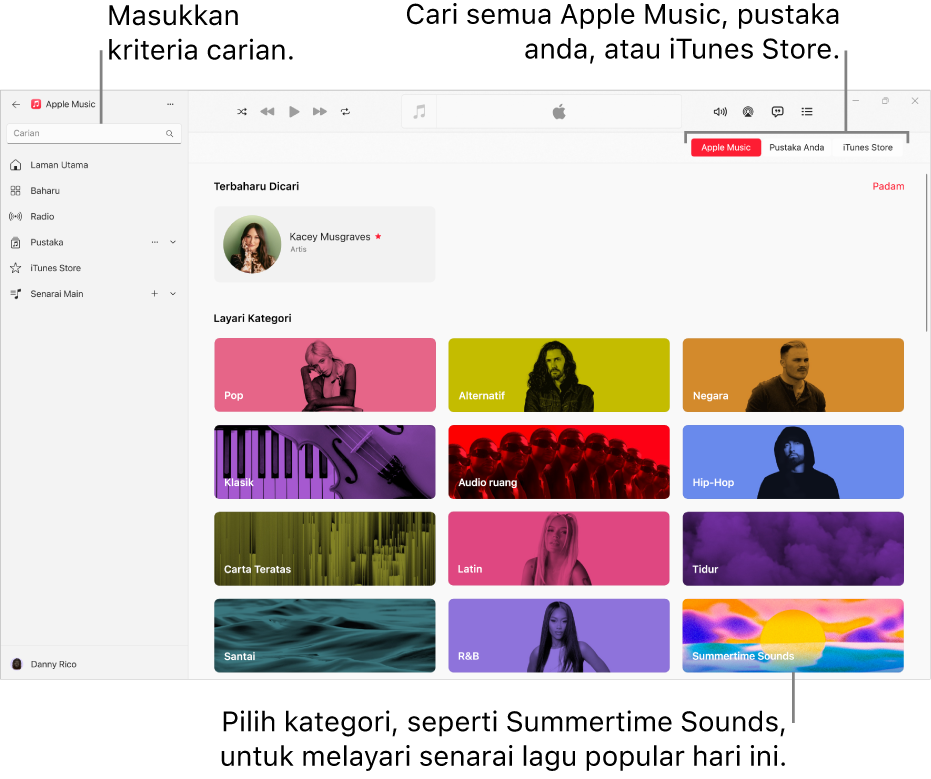Open Baharu in the sidebar
The height and width of the screenshot is (779, 931).
tap(94, 191)
